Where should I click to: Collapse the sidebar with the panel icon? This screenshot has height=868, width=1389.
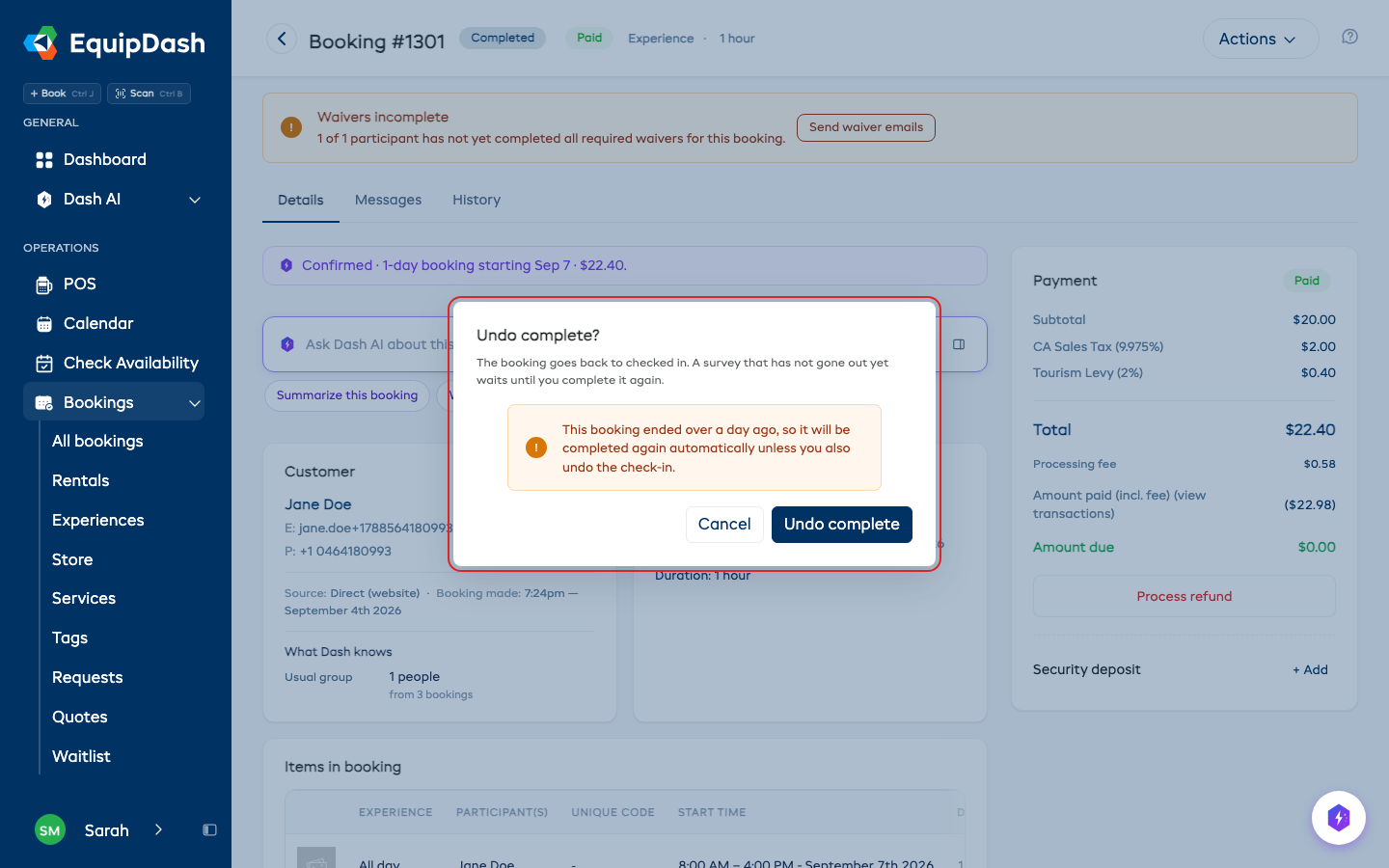[209, 830]
